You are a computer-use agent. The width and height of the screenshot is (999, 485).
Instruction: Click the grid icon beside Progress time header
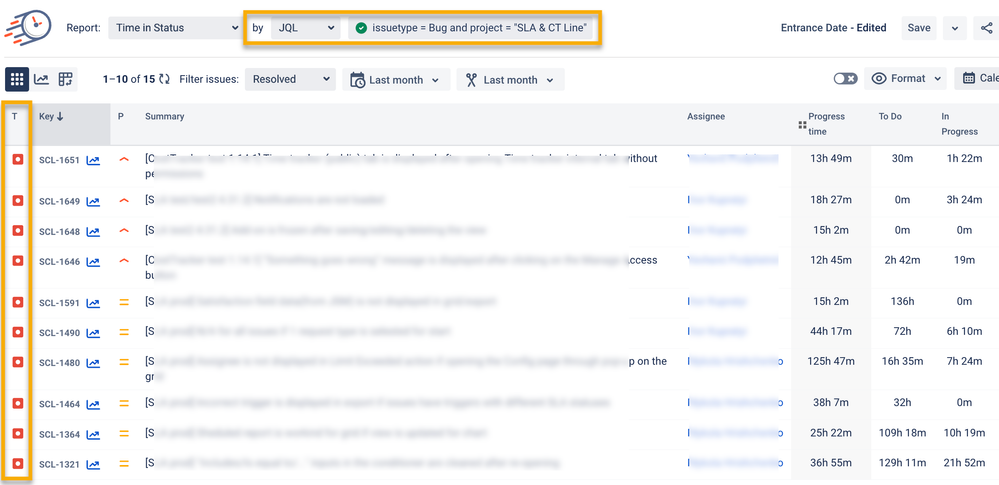tap(802, 126)
